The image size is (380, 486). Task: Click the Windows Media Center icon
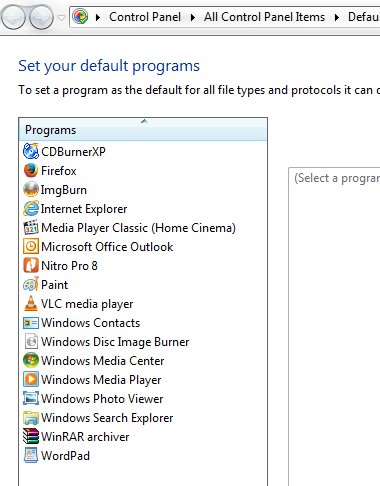pos(31,360)
